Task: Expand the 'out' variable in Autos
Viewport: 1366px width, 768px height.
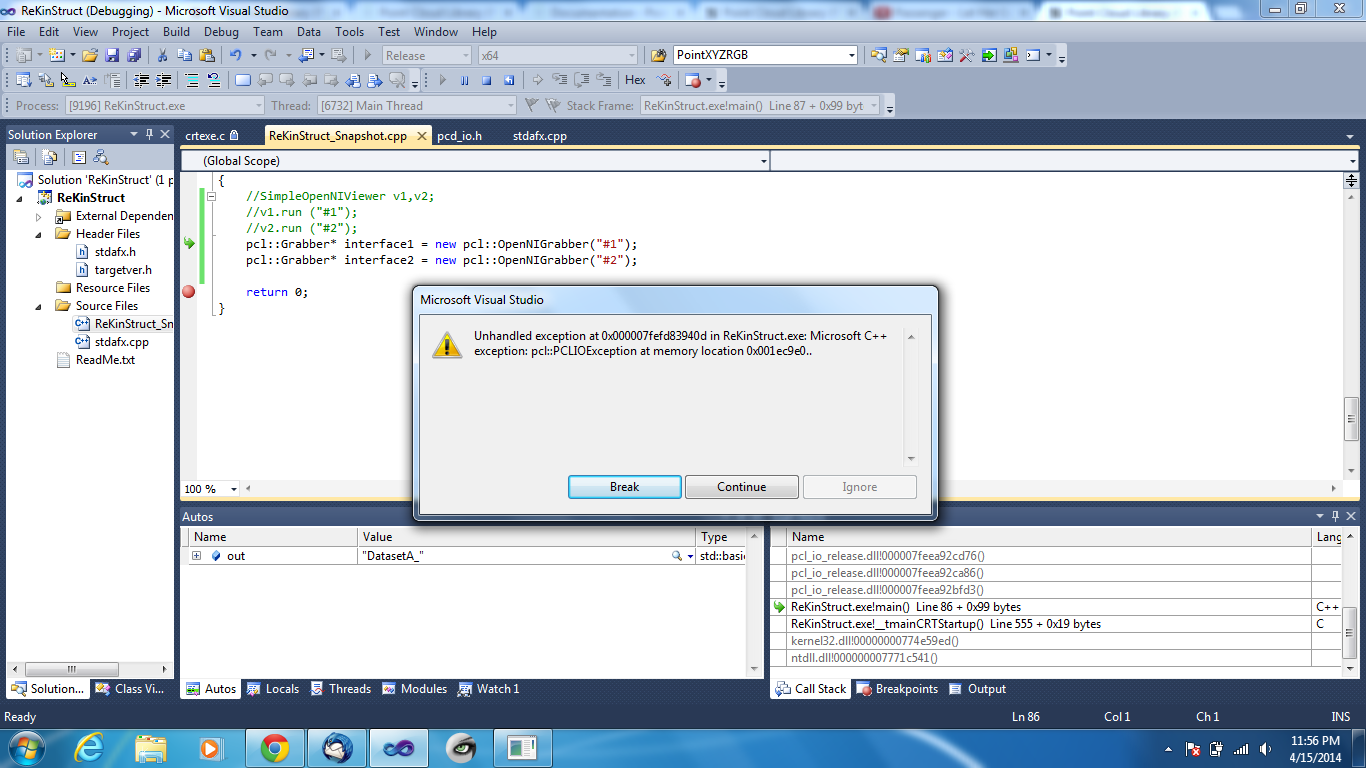Action: pyautogui.click(x=196, y=556)
